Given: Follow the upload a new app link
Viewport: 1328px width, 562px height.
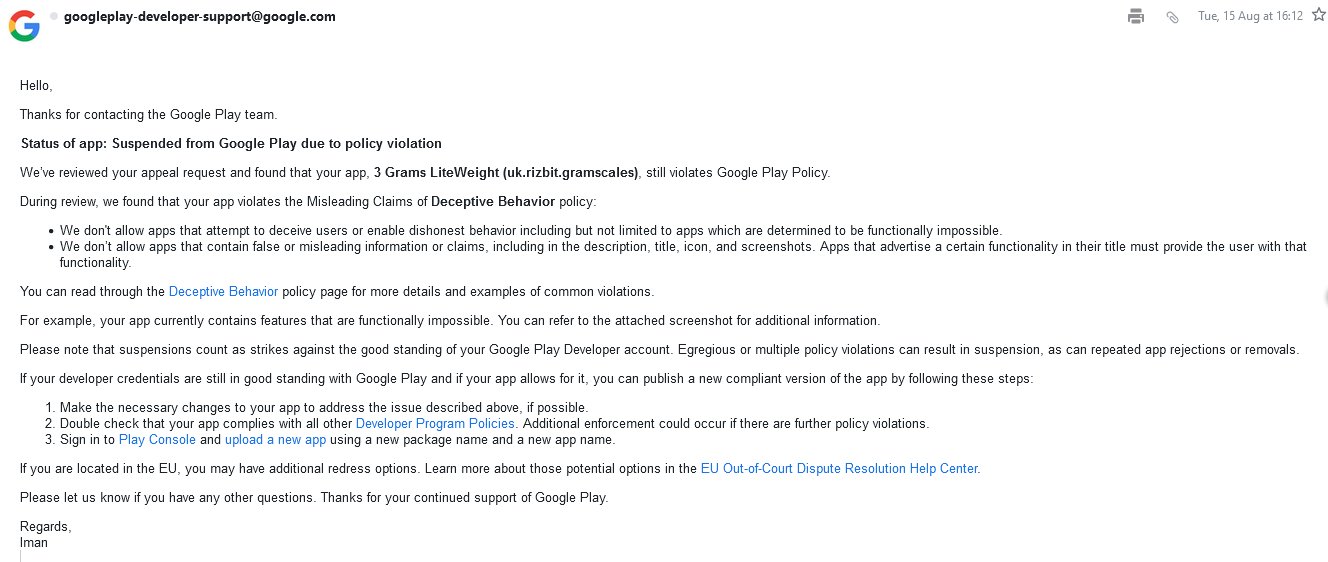Looking at the screenshot, I should tap(275, 440).
